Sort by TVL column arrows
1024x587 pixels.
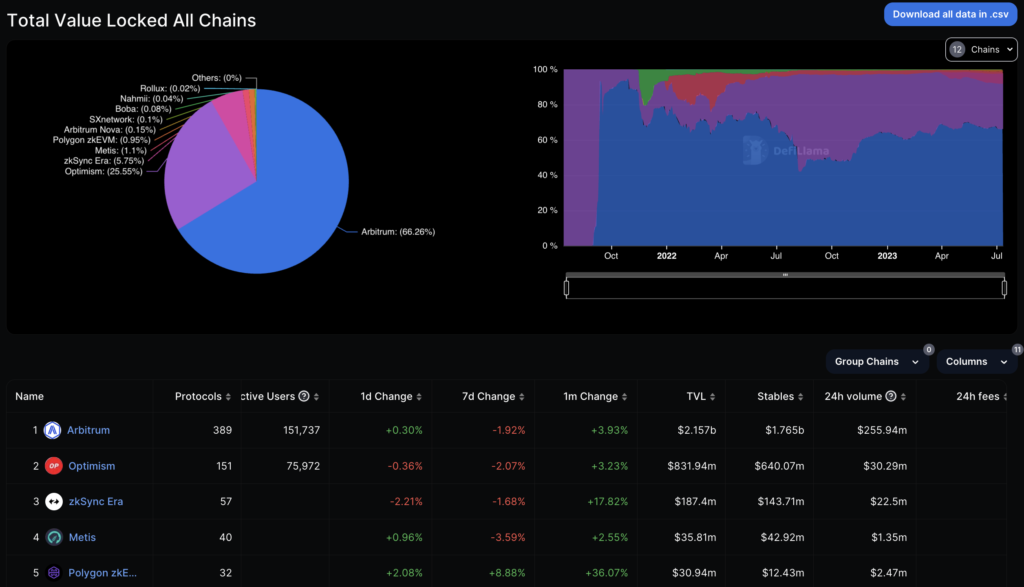coord(712,397)
